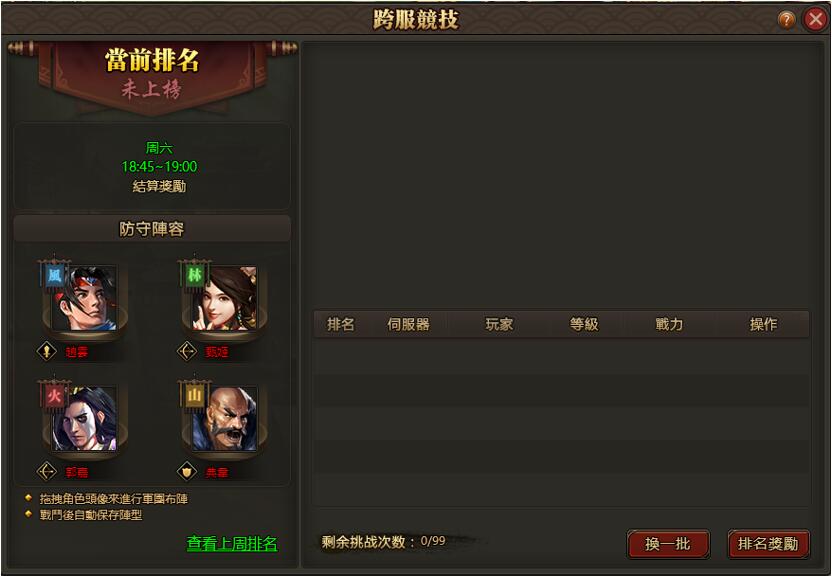
Task: Click sword class icon beside 趙雲
Action: point(47,351)
